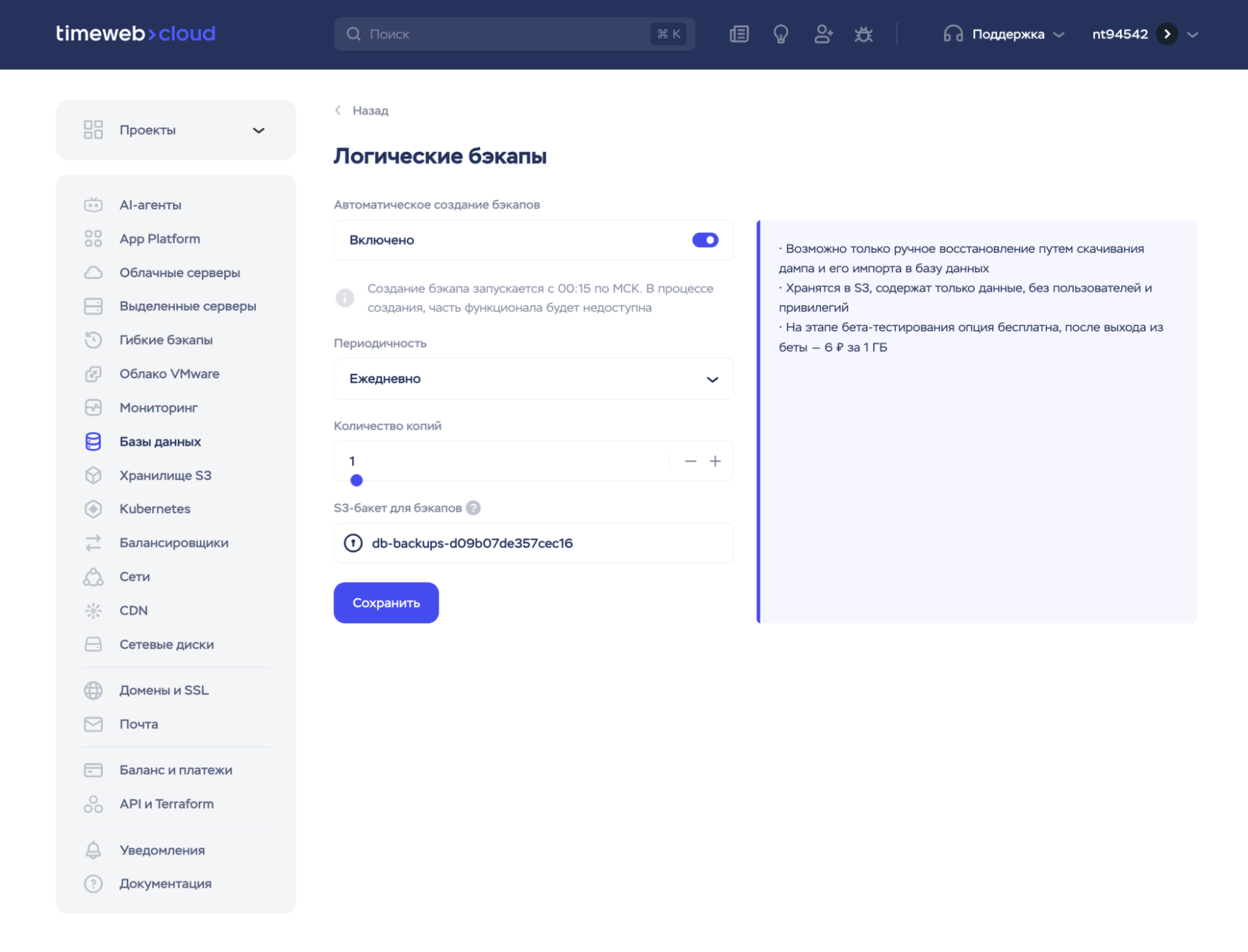The height and width of the screenshot is (952, 1248).
Task: Click the lightbulb ideas icon
Action: point(780,34)
